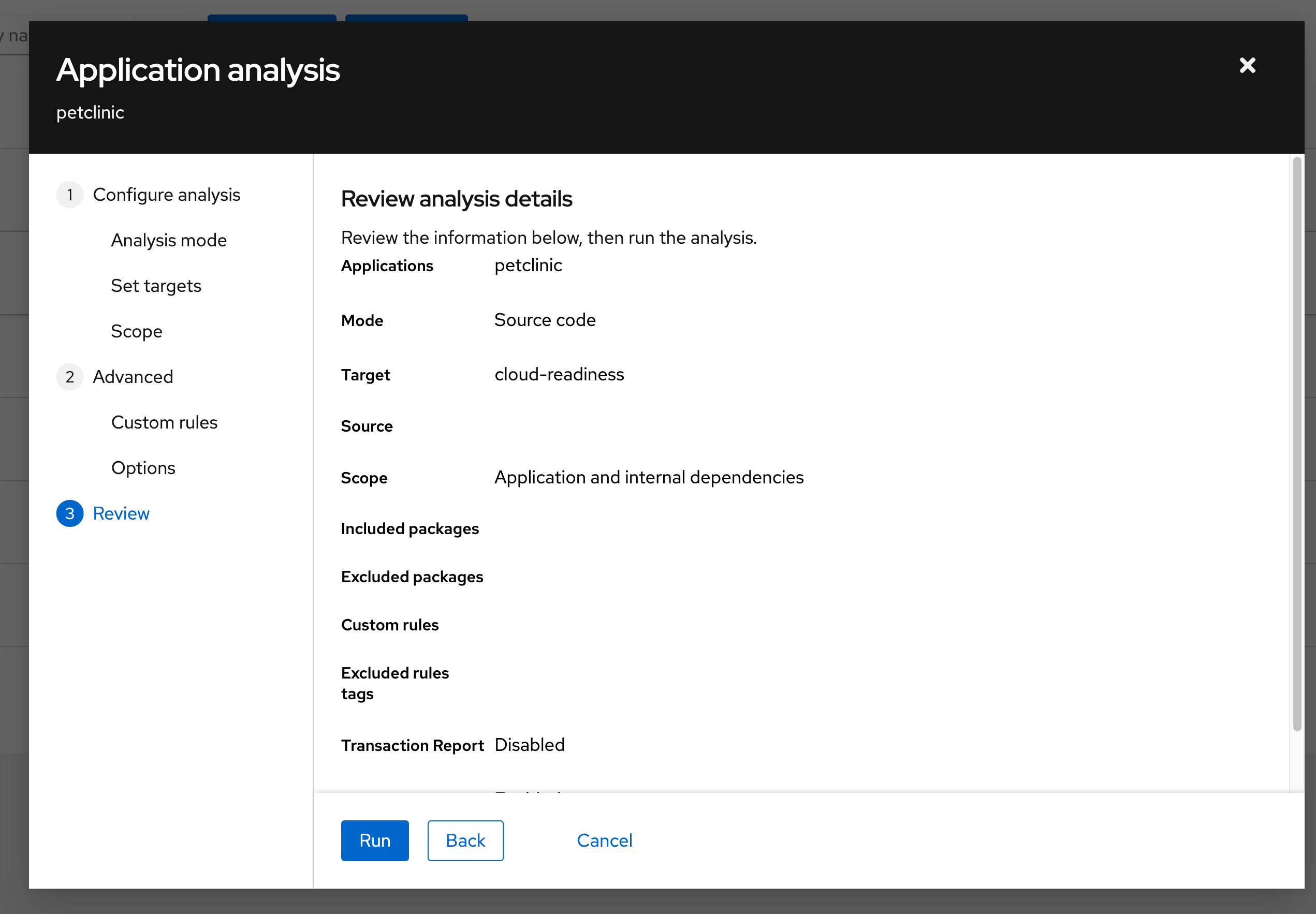Navigate to the Options substep
Viewport: 1316px width, 914px height.
coord(142,468)
